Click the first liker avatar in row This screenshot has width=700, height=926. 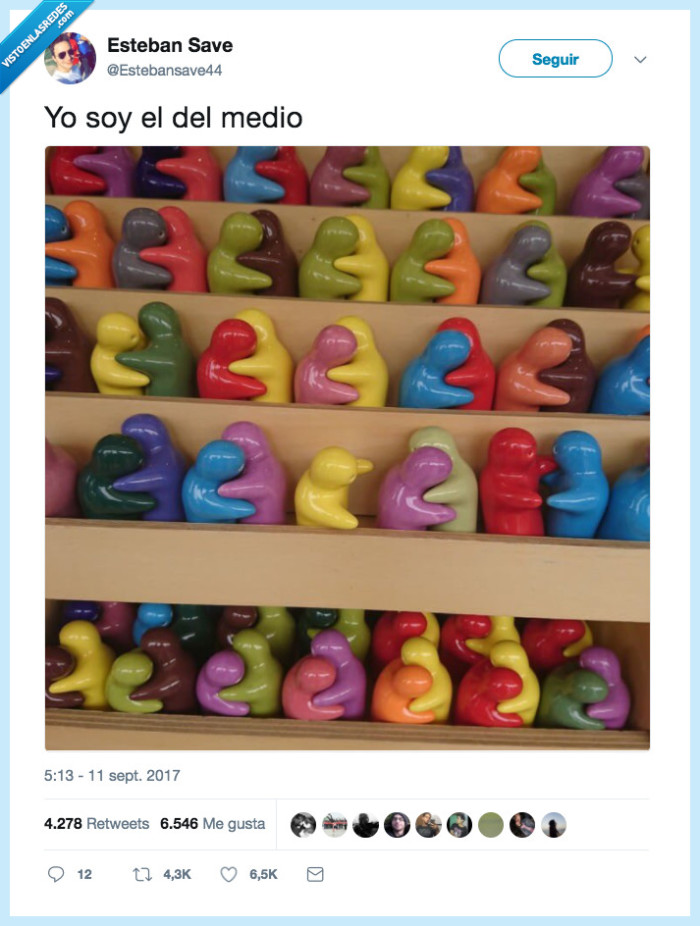pos(303,825)
